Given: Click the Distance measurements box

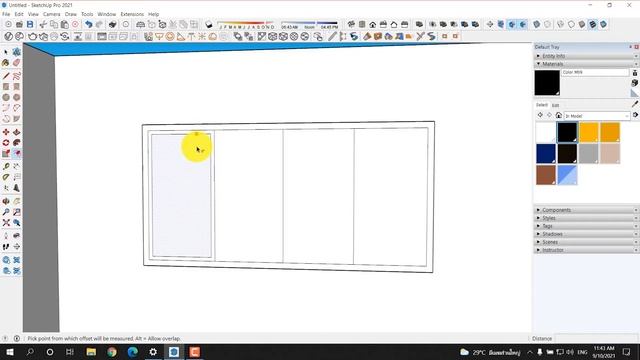Looking at the screenshot, I should point(596,338).
